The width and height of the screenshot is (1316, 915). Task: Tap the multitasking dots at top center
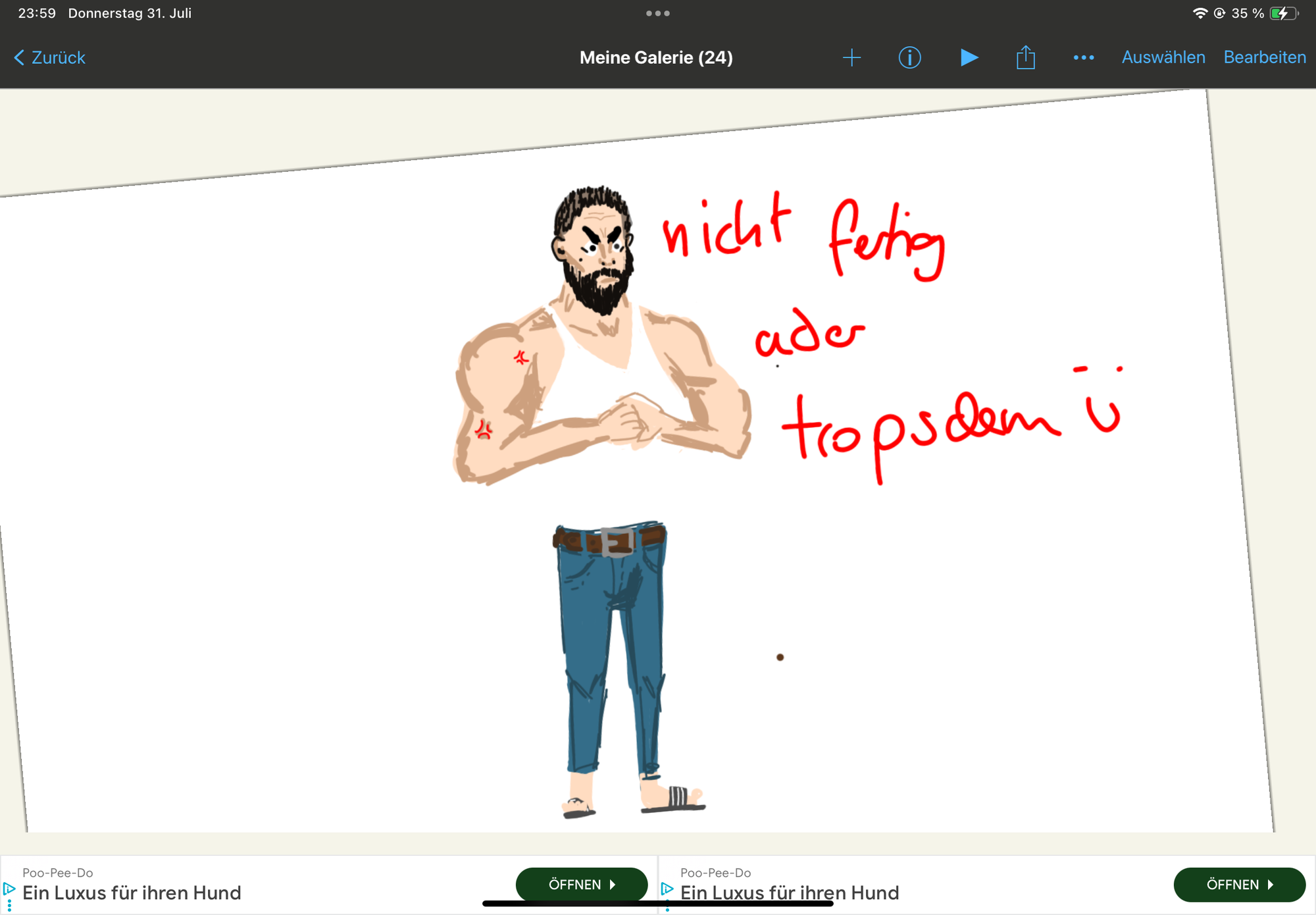point(657,13)
